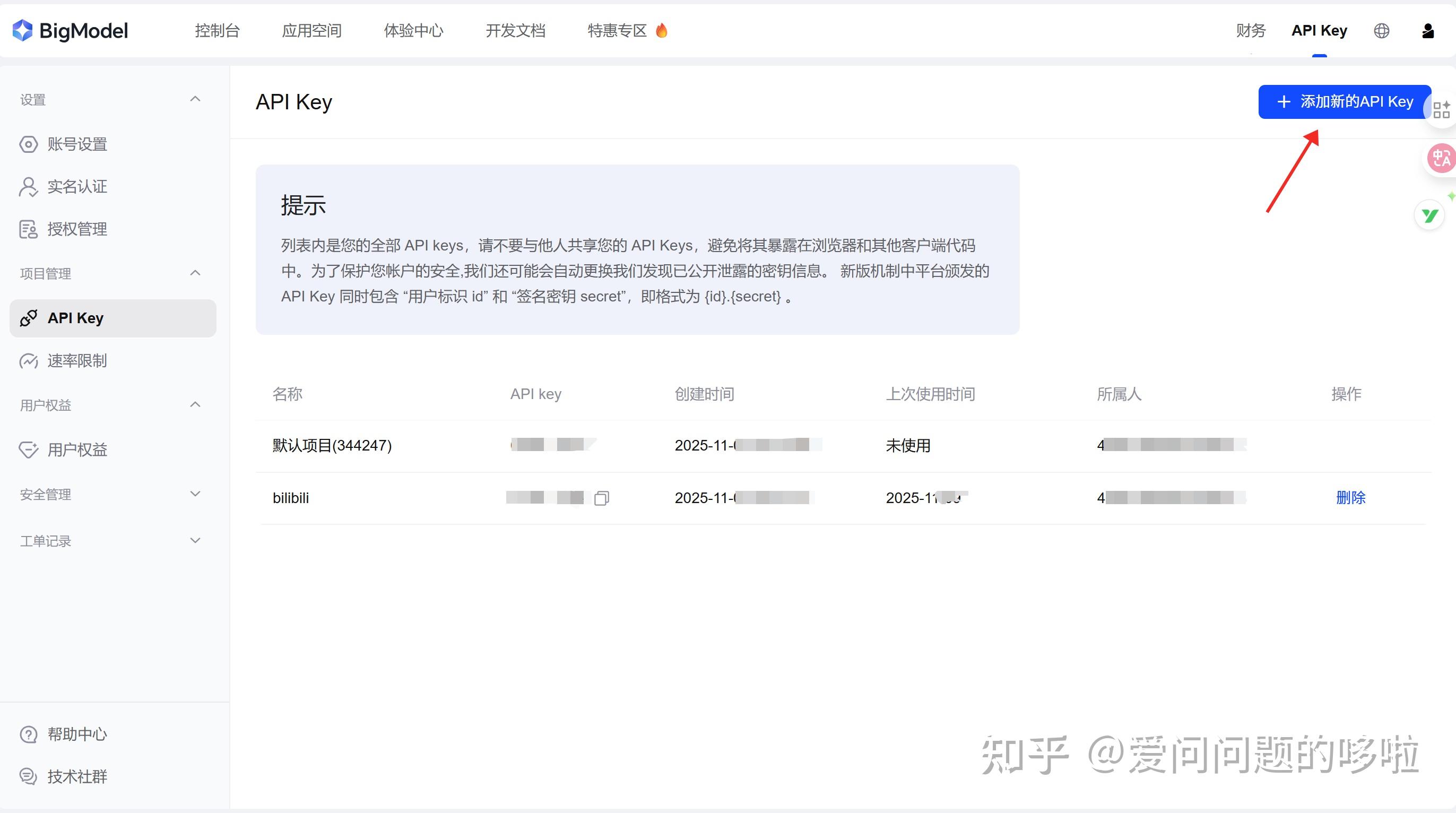Open the 应用空间 top menu
1456x813 pixels.
[312, 31]
